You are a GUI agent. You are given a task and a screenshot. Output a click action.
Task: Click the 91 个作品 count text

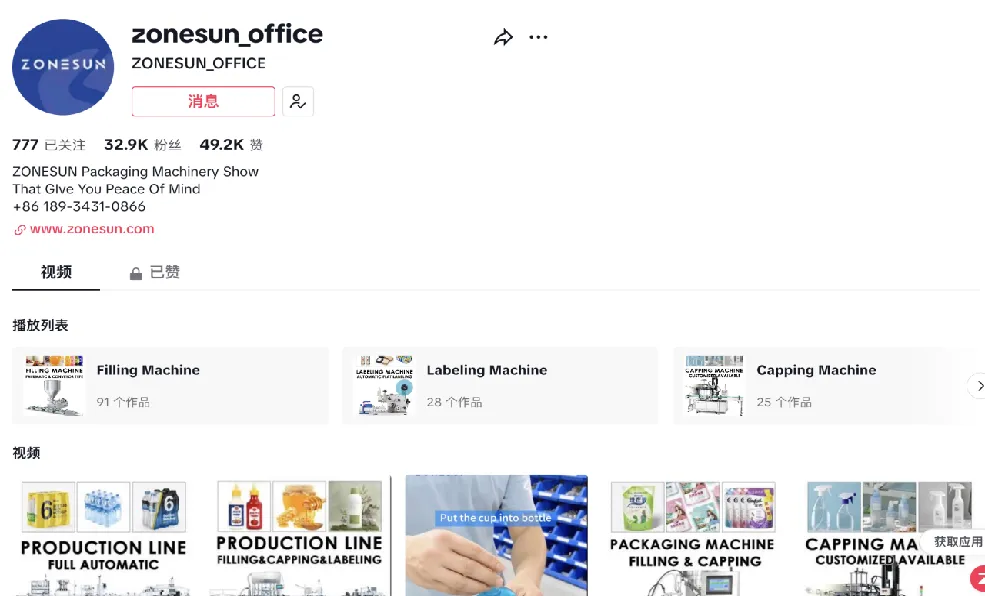(x=123, y=402)
